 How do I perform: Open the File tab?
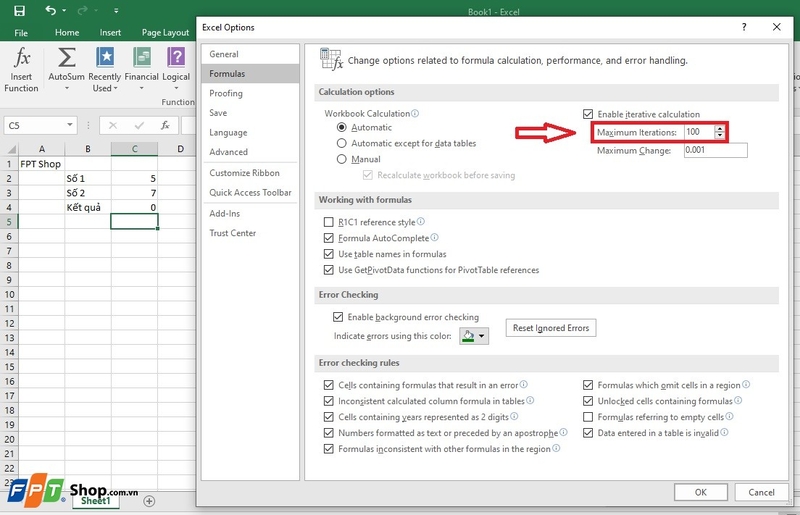21,33
